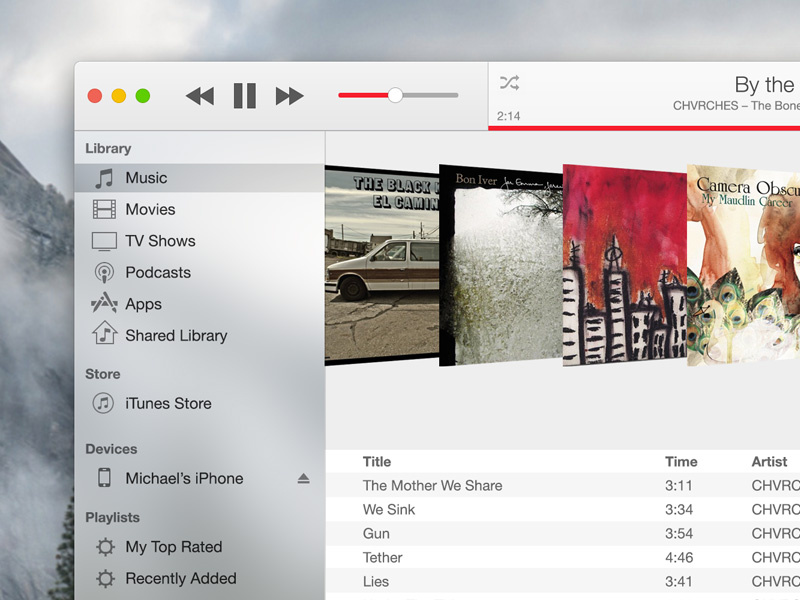Click the red song progress bar
Image resolution: width=800 pixels, height=600 pixels.
(x=644, y=128)
